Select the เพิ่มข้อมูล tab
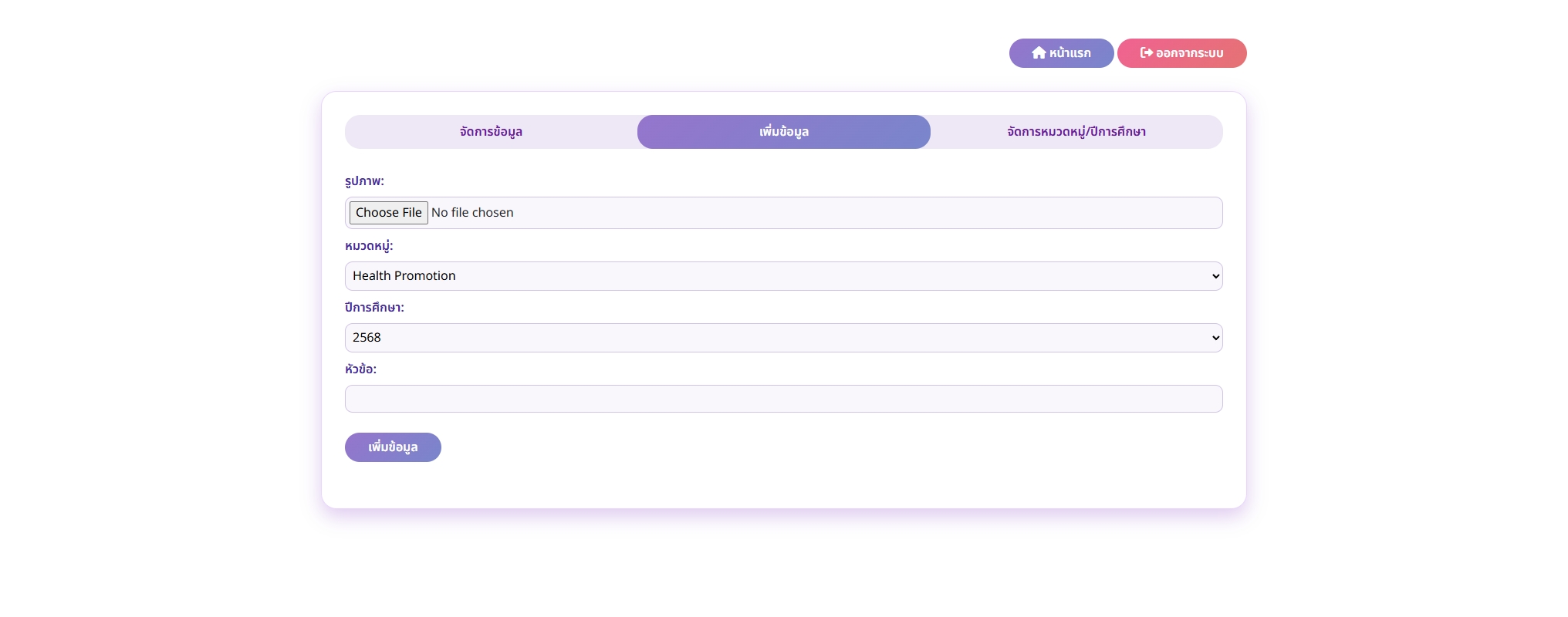The image size is (1568, 617). coord(783,132)
